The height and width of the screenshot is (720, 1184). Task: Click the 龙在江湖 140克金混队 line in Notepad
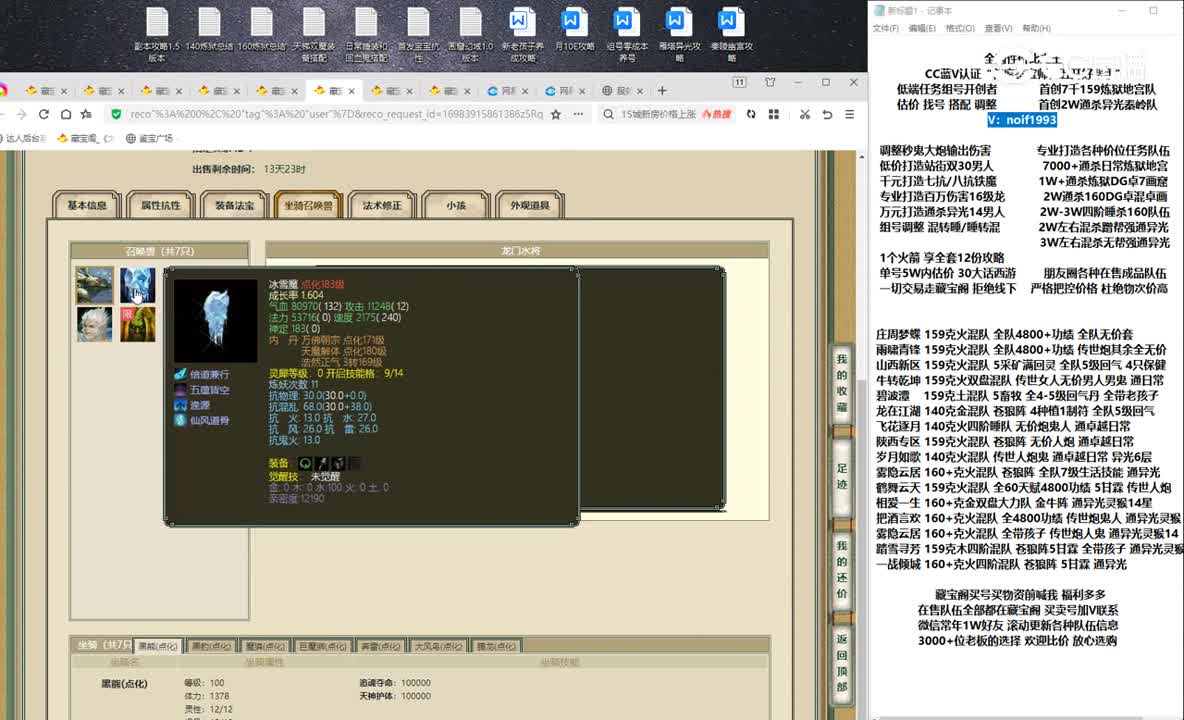point(1015,411)
